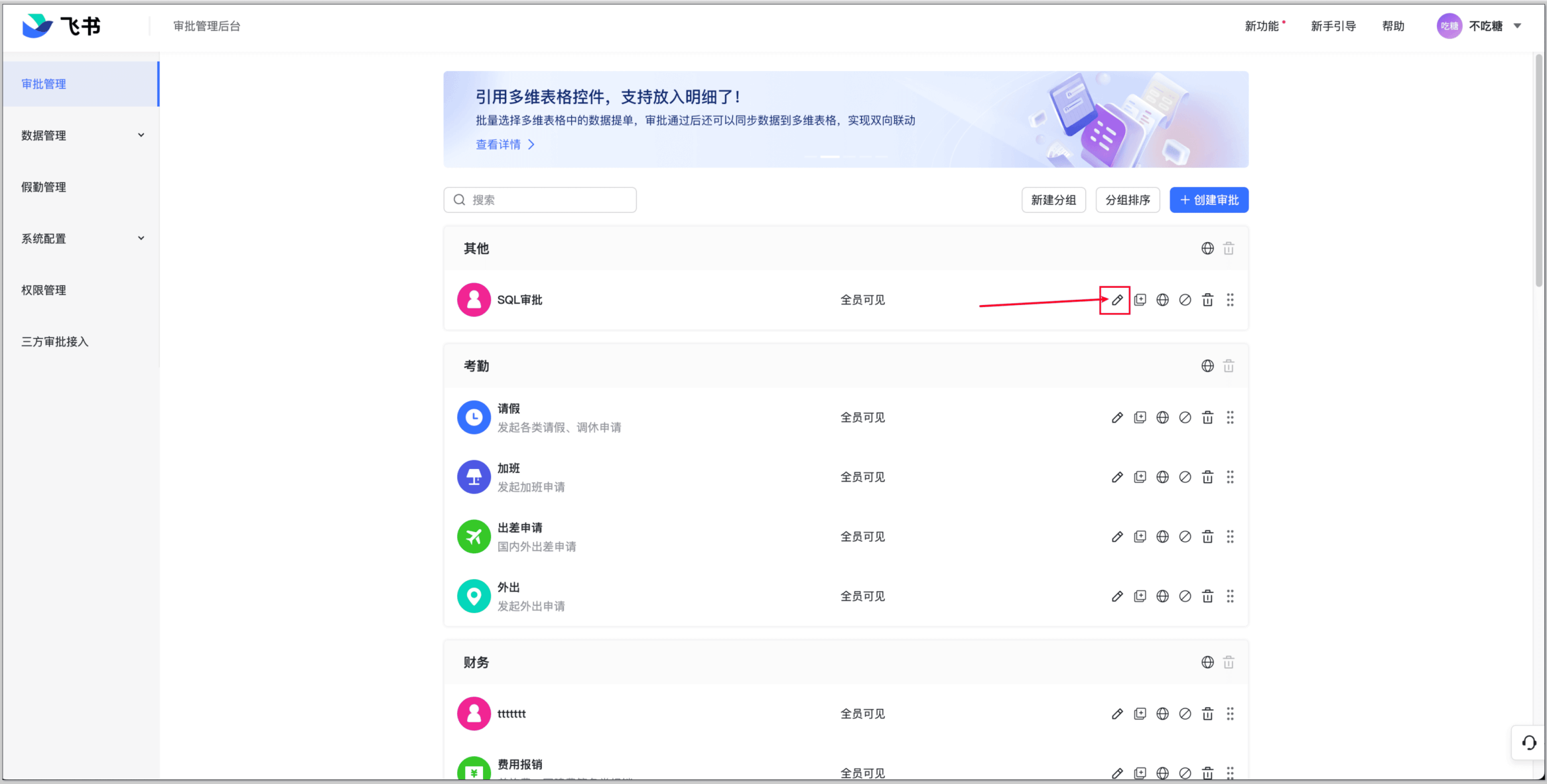Copy the 请假 approval template
The image size is (1547, 784).
pyautogui.click(x=1140, y=417)
